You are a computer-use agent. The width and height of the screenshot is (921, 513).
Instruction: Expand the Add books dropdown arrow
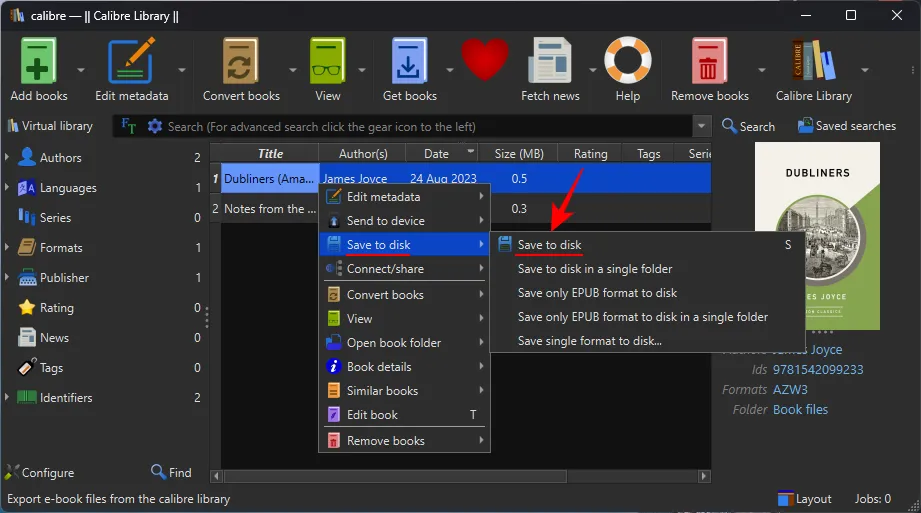pyautogui.click(x=81, y=70)
